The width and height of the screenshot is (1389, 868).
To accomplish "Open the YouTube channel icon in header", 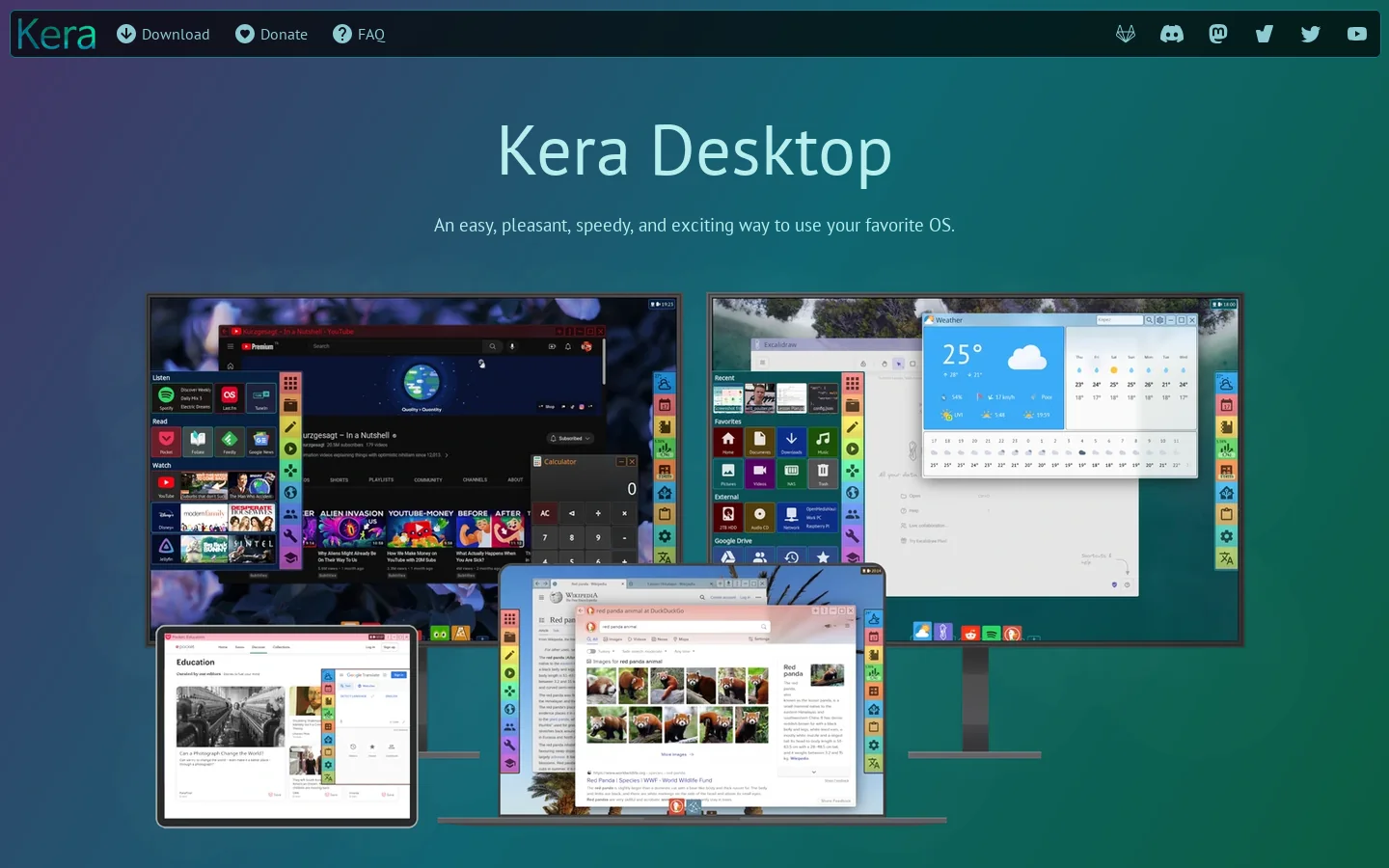I will pos(1357,34).
